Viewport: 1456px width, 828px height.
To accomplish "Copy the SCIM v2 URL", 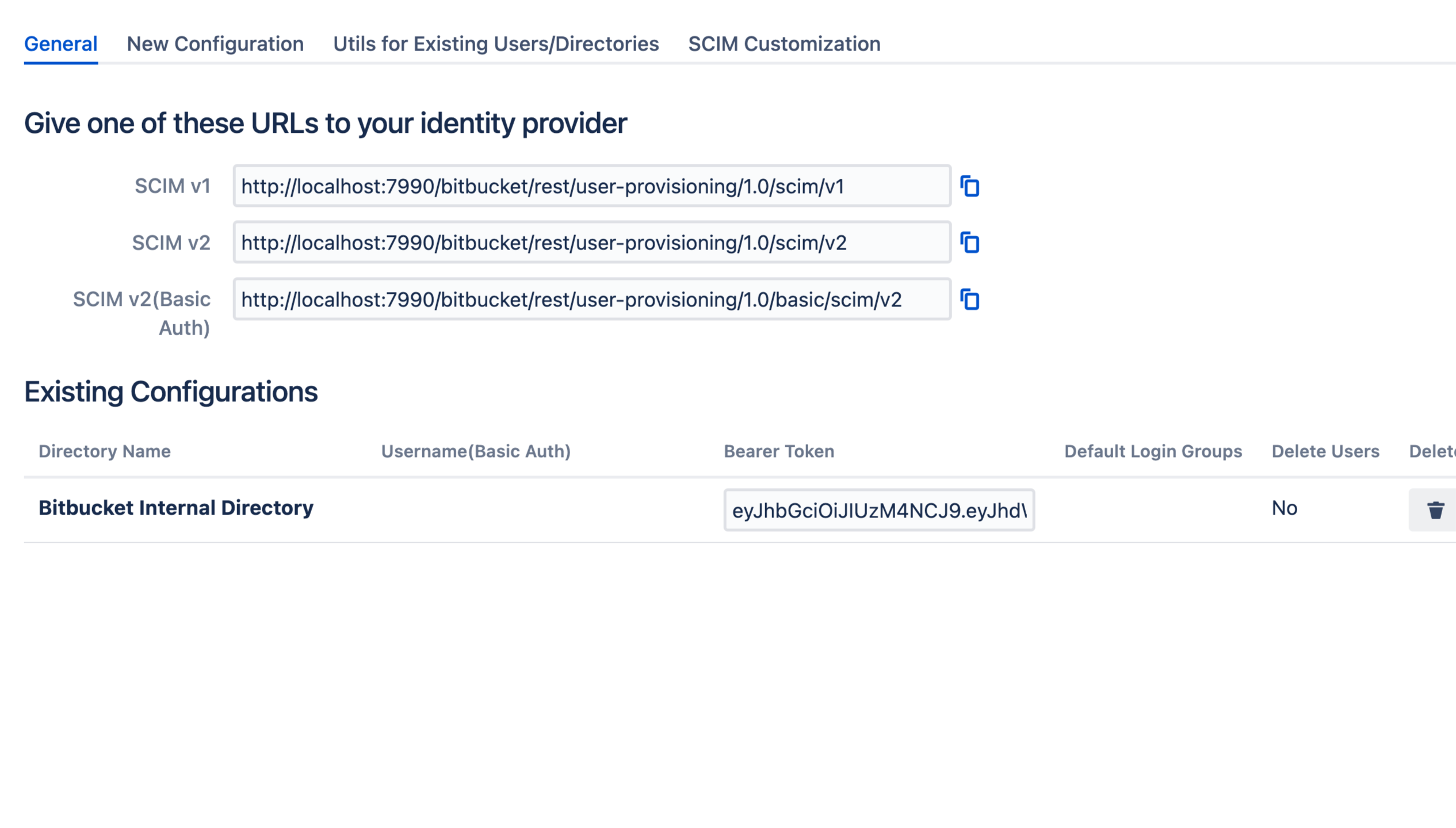I will 969,243.
